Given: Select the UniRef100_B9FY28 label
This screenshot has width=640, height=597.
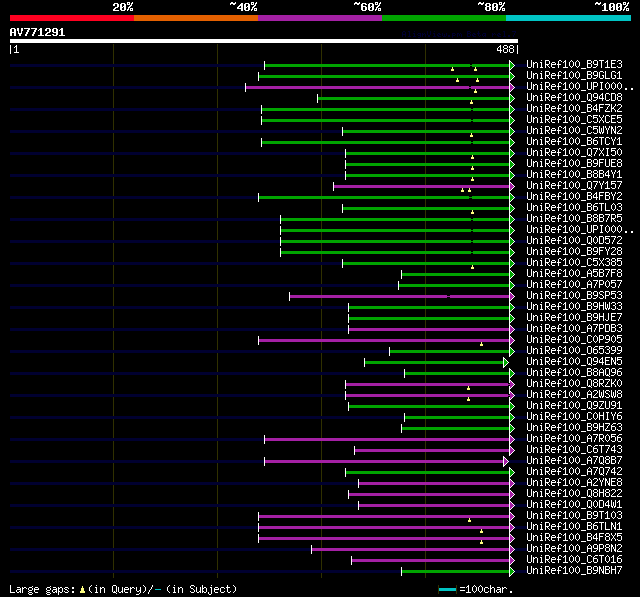Looking at the screenshot, I should [x=574, y=252].
